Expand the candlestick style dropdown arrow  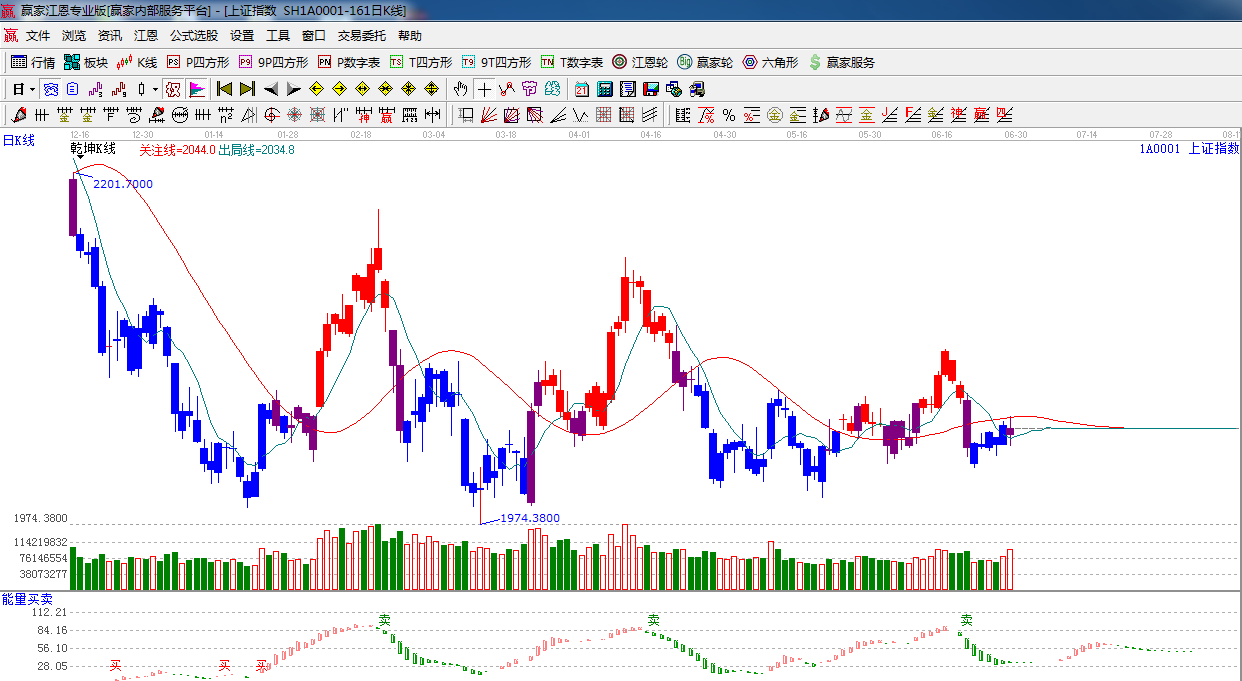point(155,89)
